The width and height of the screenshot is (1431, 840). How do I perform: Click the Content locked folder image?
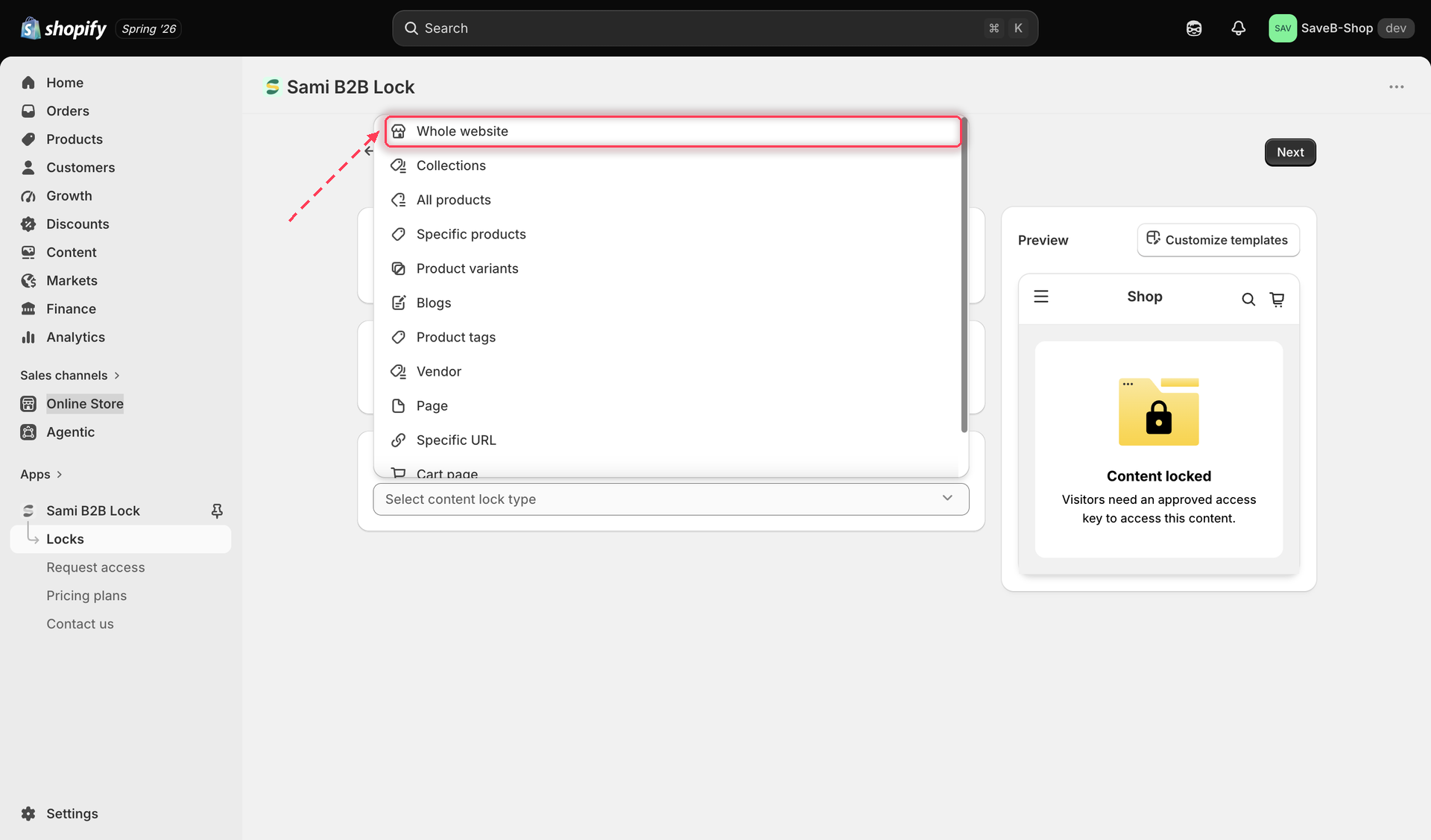[1159, 411]
